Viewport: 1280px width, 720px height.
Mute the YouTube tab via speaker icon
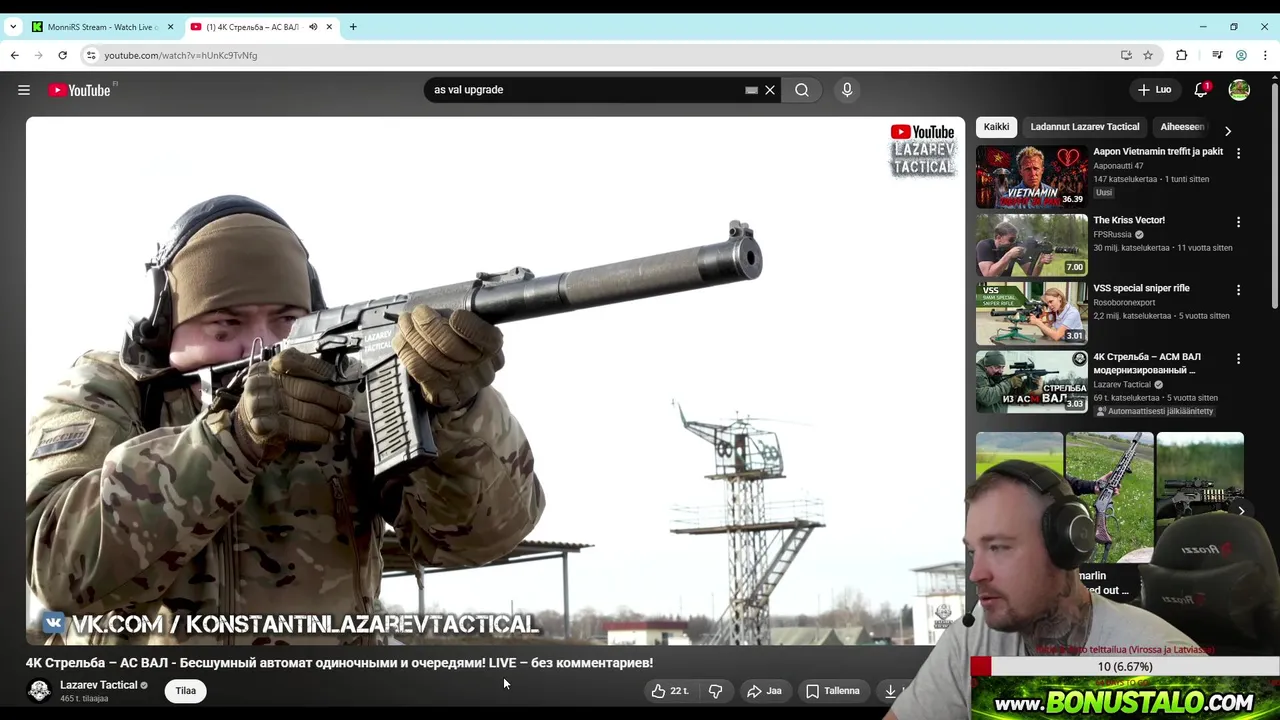313,27
